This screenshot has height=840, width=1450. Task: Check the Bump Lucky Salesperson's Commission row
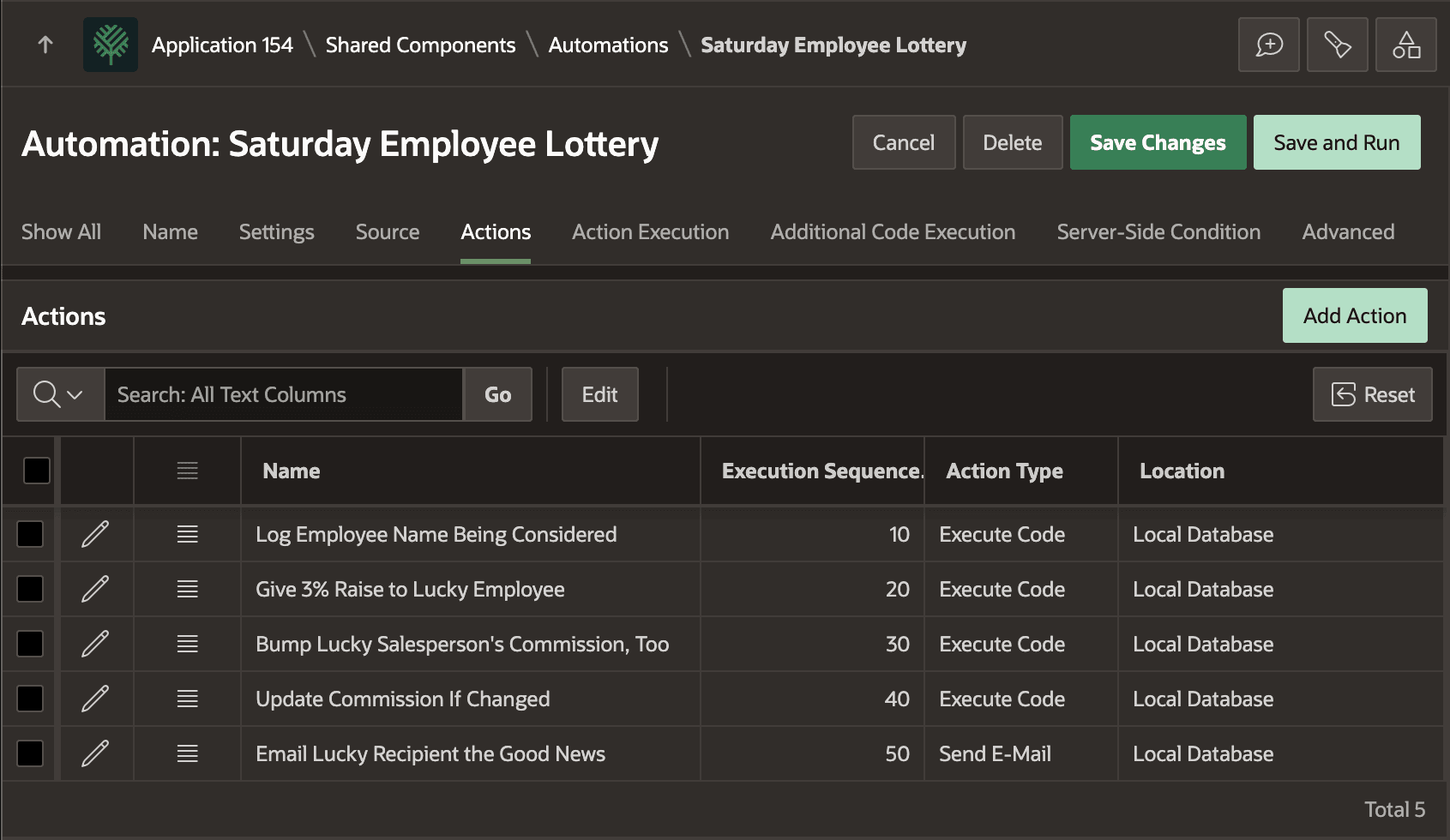[30, 644]
